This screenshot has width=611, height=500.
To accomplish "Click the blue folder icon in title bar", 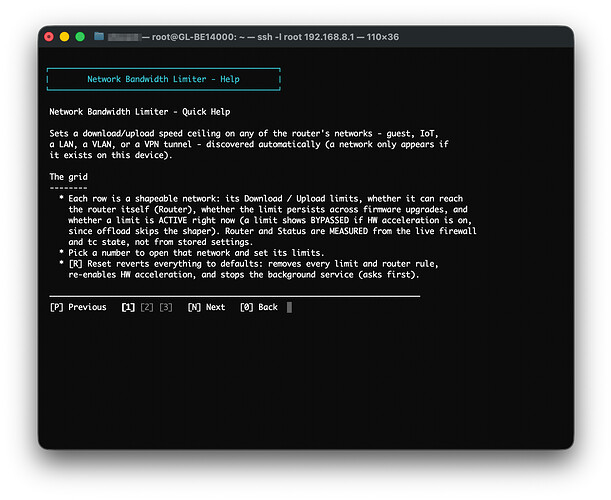I will (99, 37).
